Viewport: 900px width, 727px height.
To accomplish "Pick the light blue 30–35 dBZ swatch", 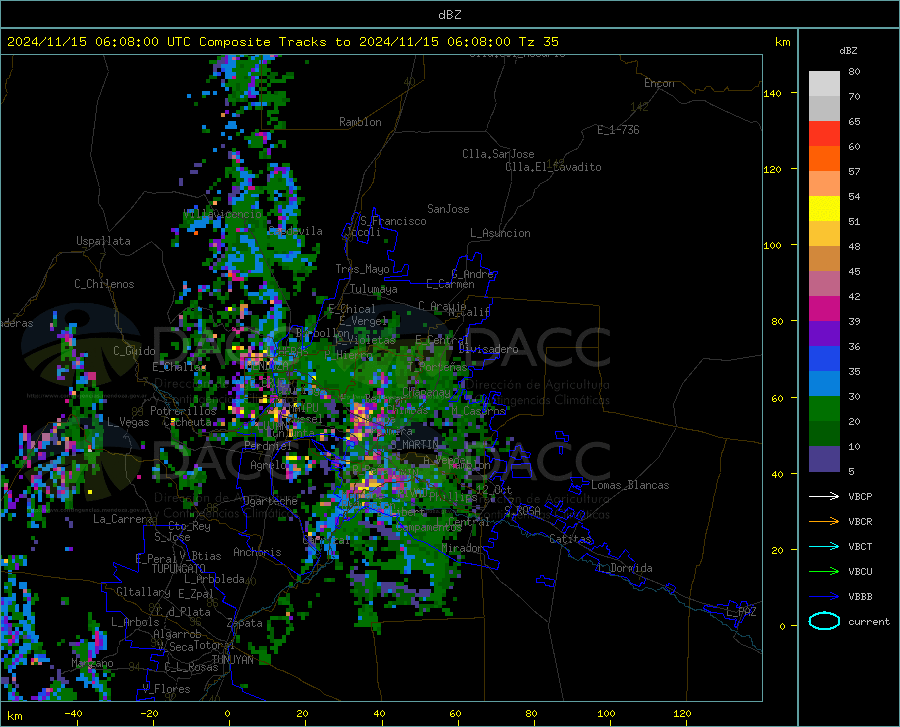I will [x=824, y=384].
